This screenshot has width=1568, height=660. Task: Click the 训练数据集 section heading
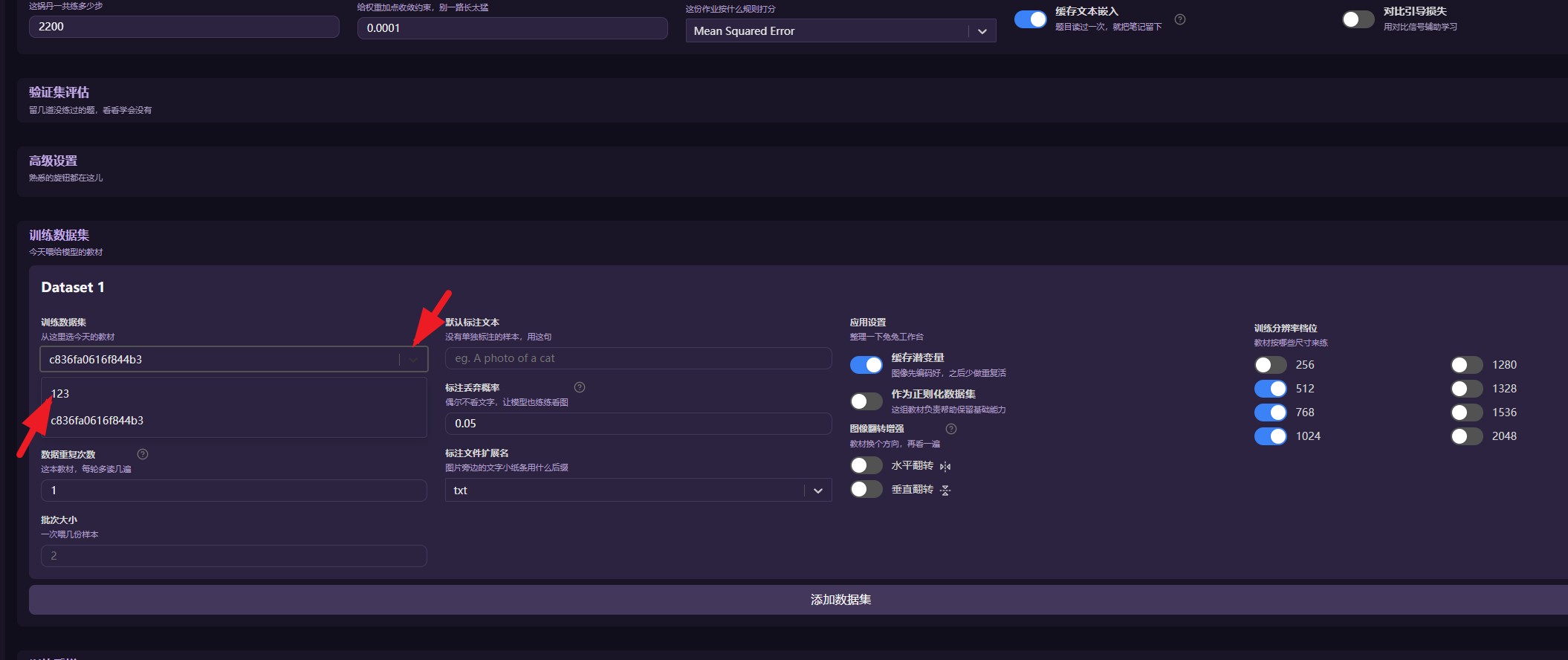59,235
